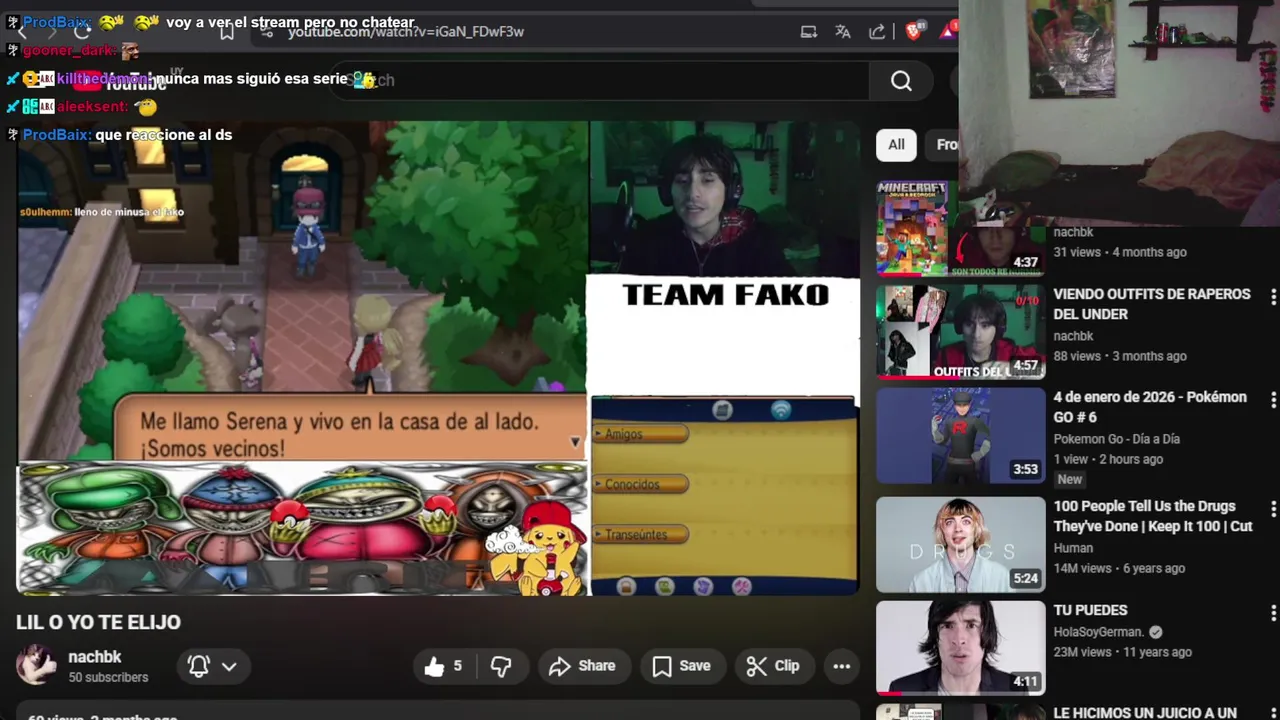Click the Clip scissors button
The image size is (1280, 720).
773,666
